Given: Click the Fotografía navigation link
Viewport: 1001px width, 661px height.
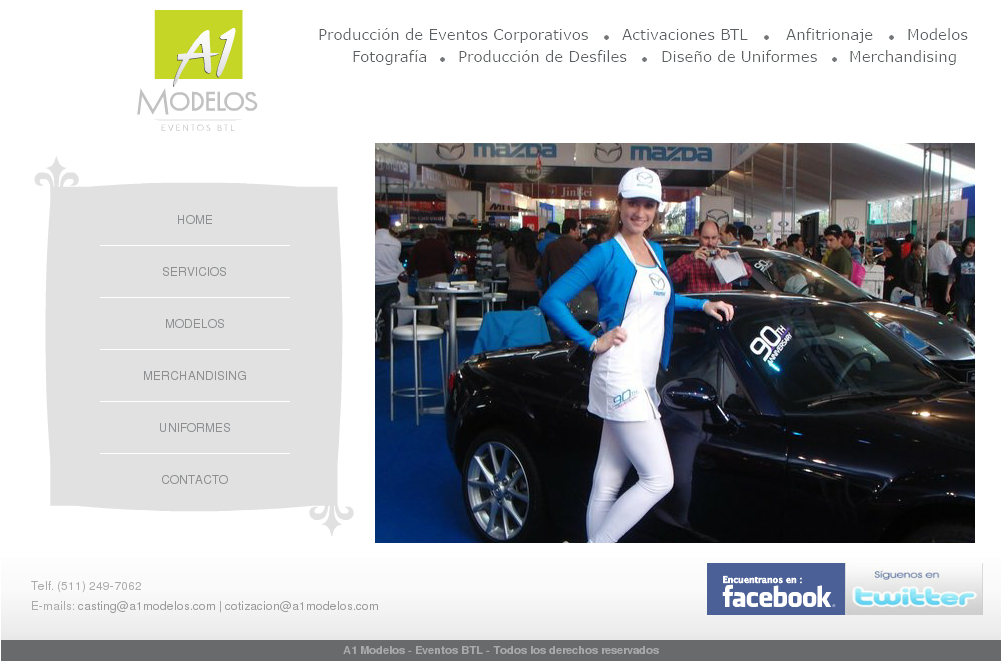Looking at the screenshot, I should [x=389, y=57].
